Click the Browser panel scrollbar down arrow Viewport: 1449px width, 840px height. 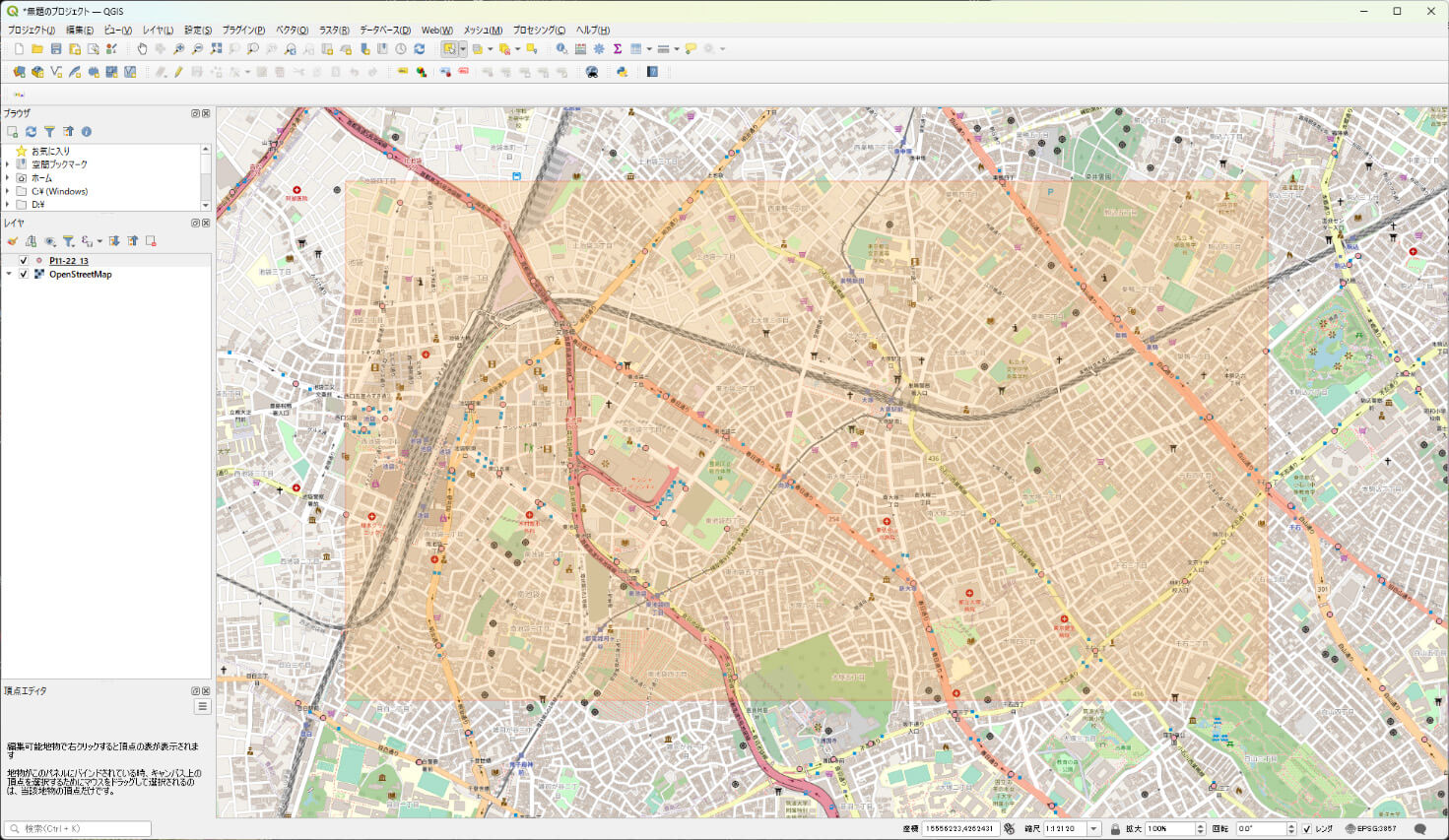coord(206,205)
